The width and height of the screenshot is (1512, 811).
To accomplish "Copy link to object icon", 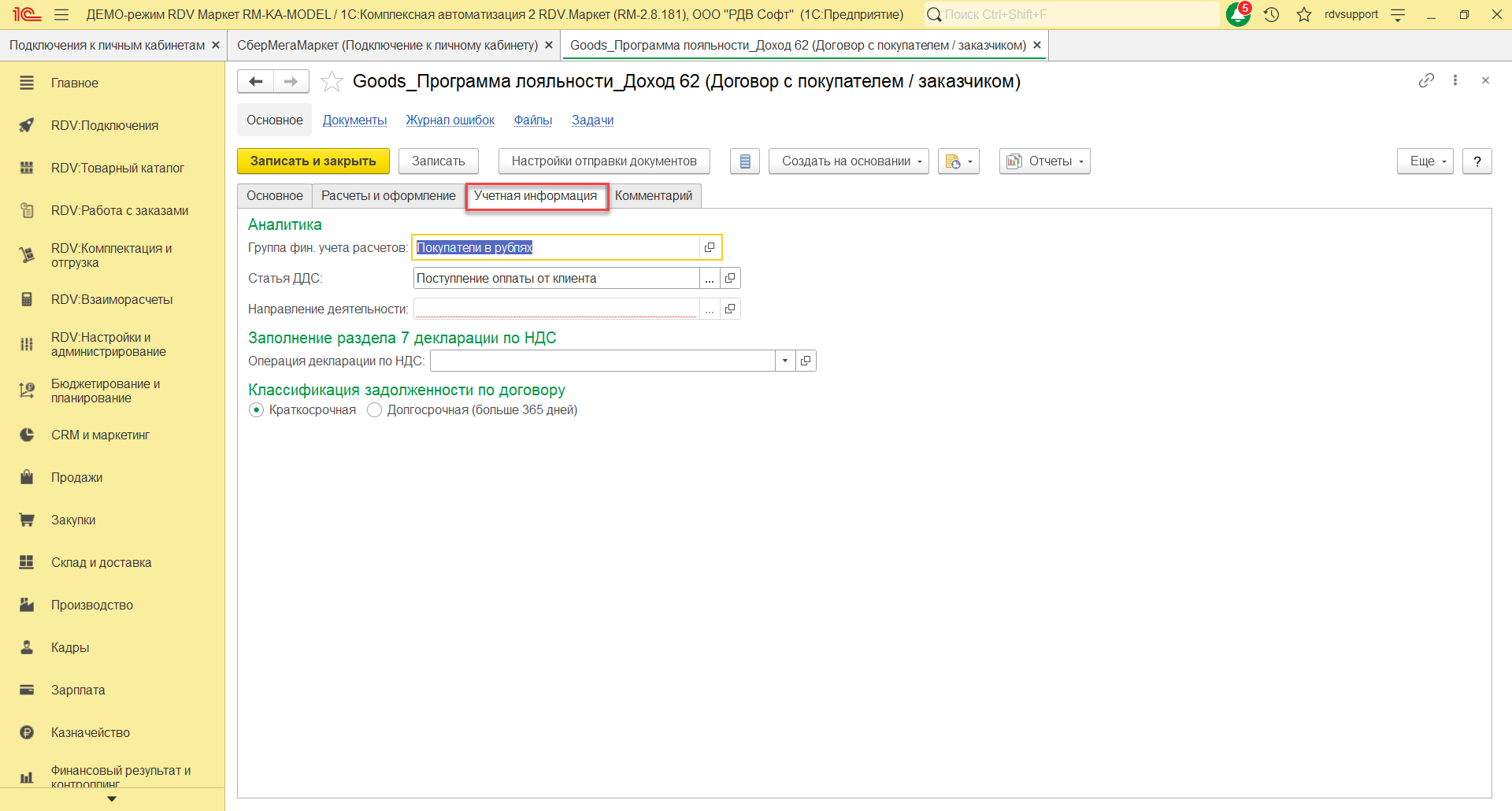I will (x=1426, y=80).
